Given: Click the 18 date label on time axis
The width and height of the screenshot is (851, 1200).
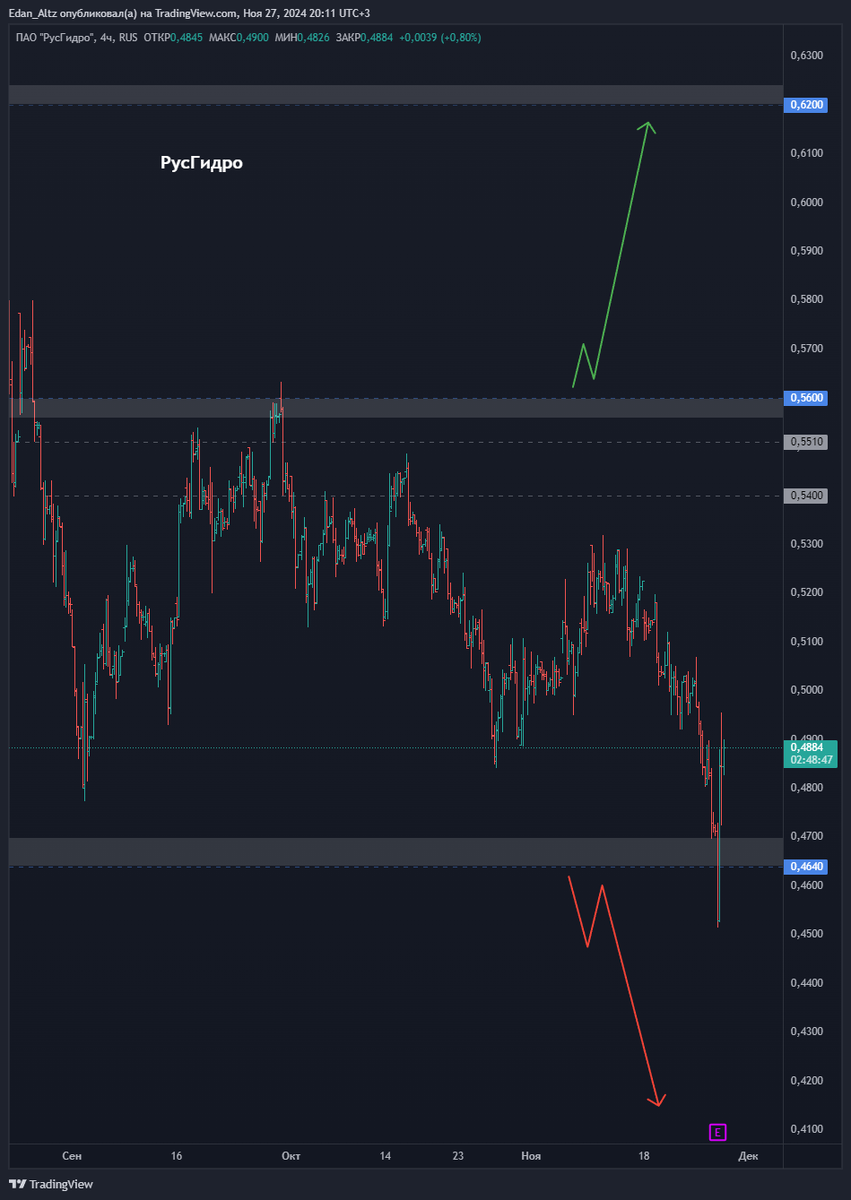Looking at the screenshot, I should (645, 1156).
